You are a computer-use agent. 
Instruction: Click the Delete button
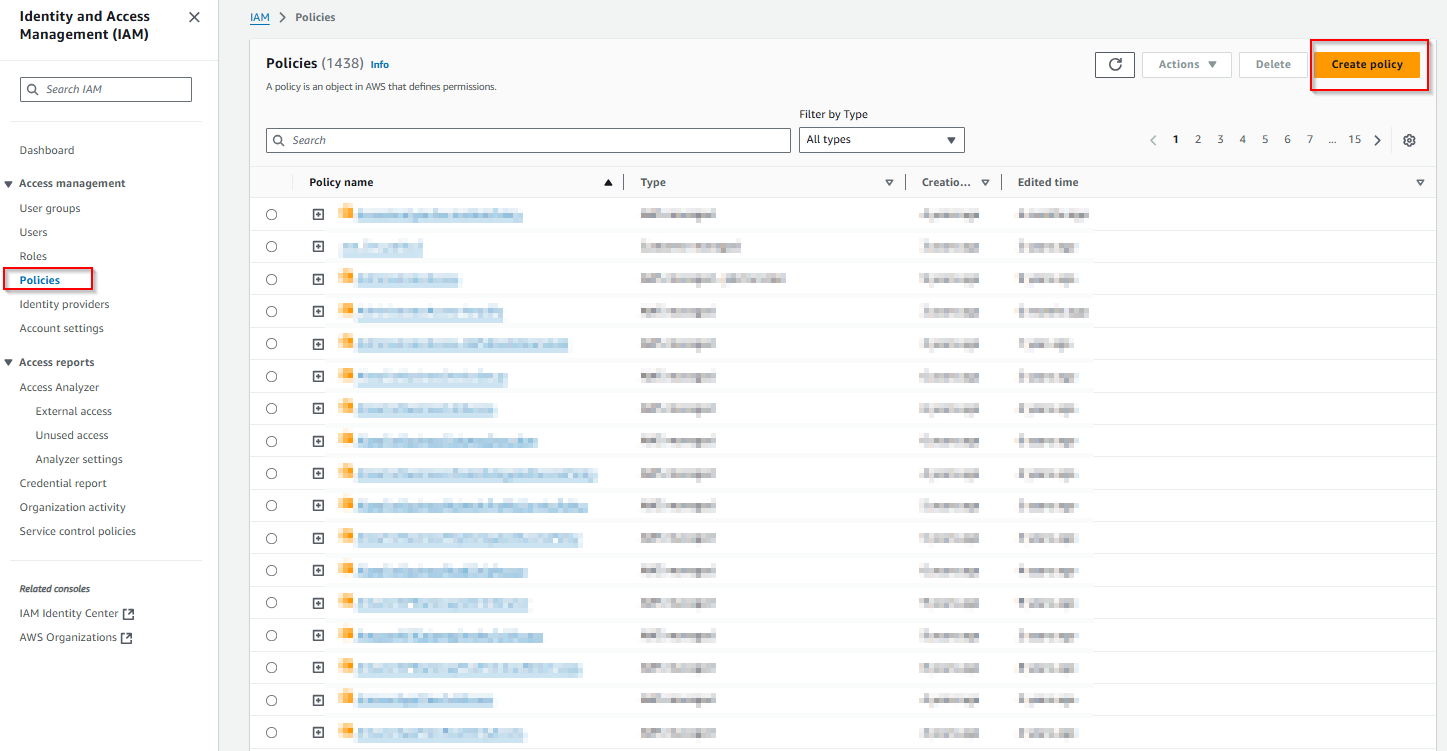tap(1273, 64)
